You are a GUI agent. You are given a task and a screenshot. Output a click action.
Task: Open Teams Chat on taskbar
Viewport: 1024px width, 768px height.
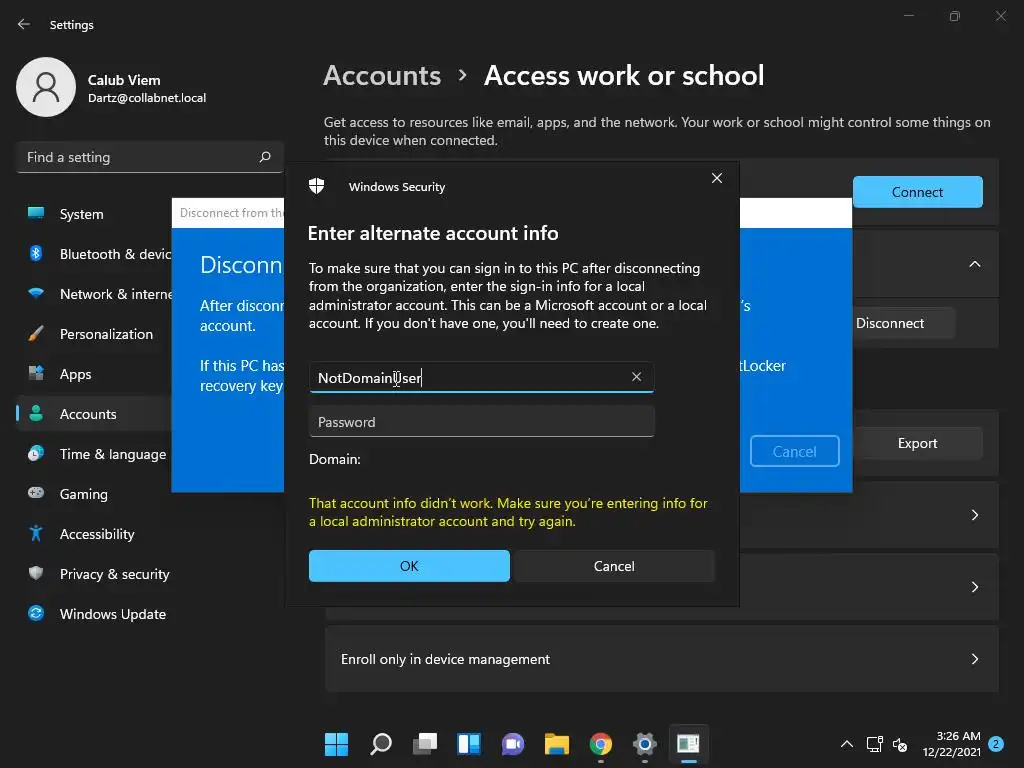pyautogui.click(x=513, y=744)
